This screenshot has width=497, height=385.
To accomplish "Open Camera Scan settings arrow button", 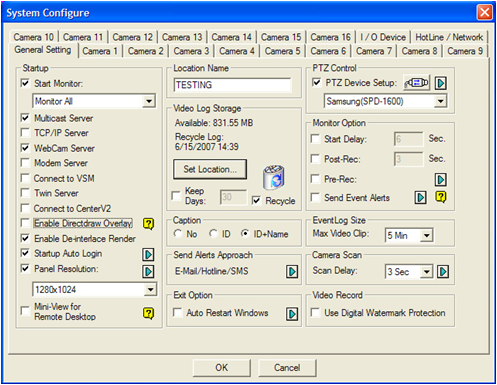I will (443, 272).
